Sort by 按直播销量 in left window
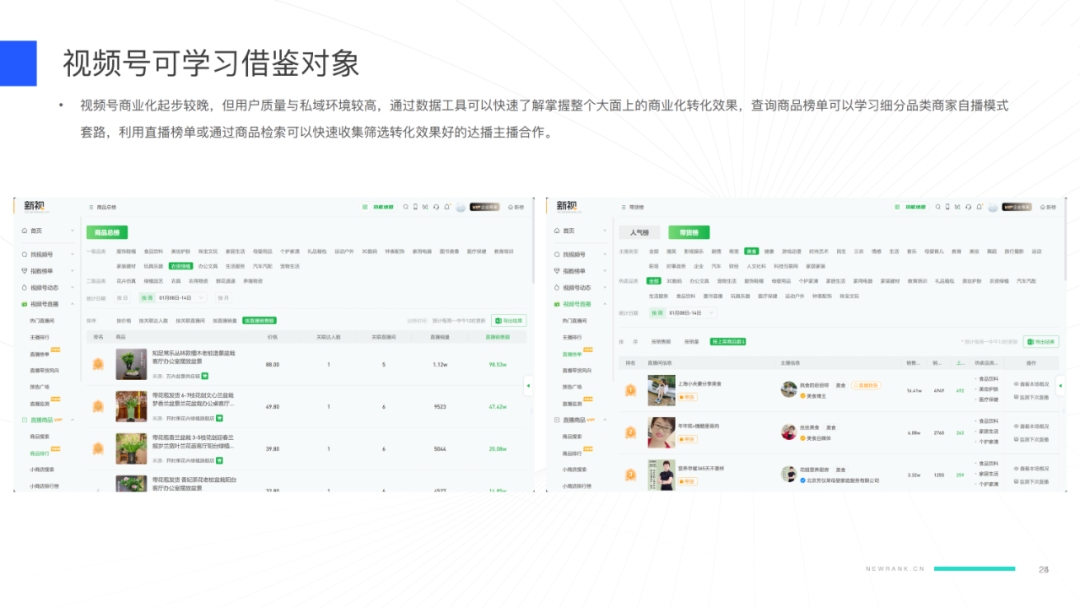Image resolution: width=1080 pixels, height=608 pixels. tap(225, 321)
